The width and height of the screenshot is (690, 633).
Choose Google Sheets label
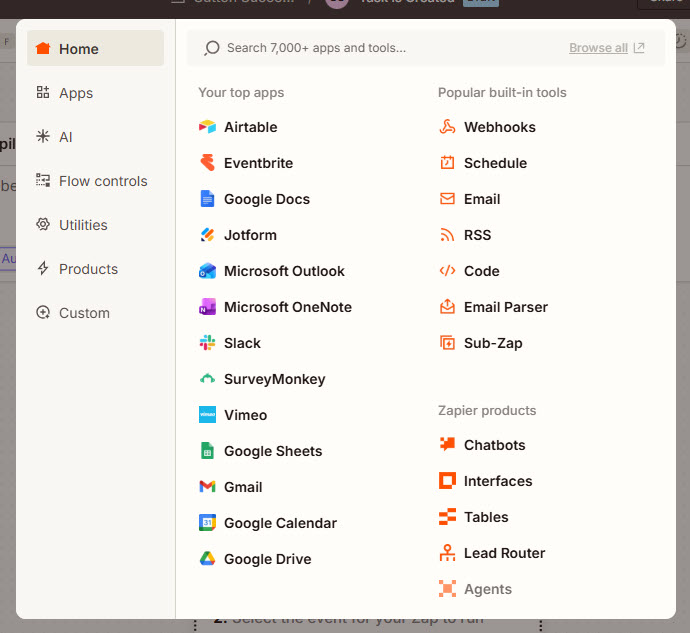tap(273, 451)
